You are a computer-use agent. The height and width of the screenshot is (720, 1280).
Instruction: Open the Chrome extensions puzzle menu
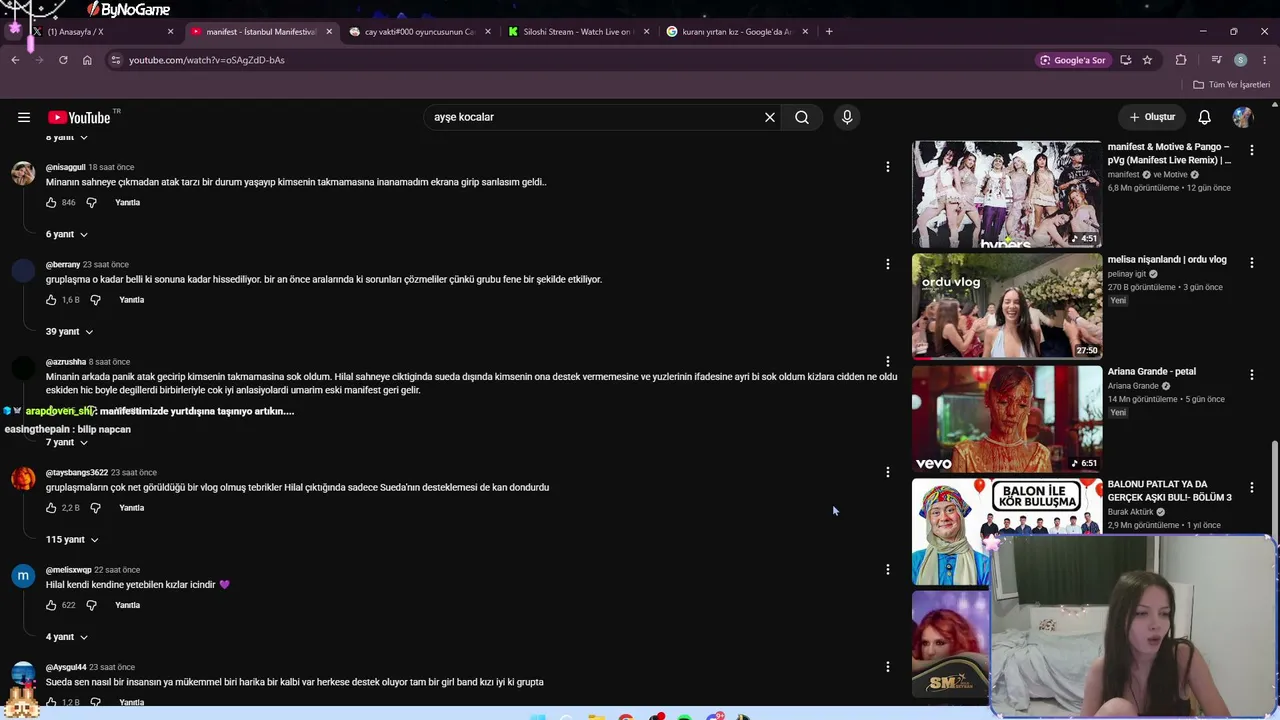[x=1181, y=60]
